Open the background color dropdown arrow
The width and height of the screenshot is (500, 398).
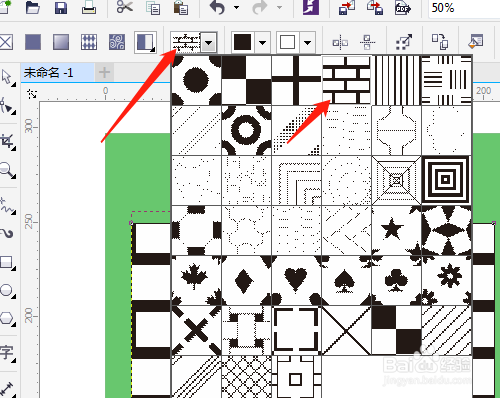[x=308, y=43]
